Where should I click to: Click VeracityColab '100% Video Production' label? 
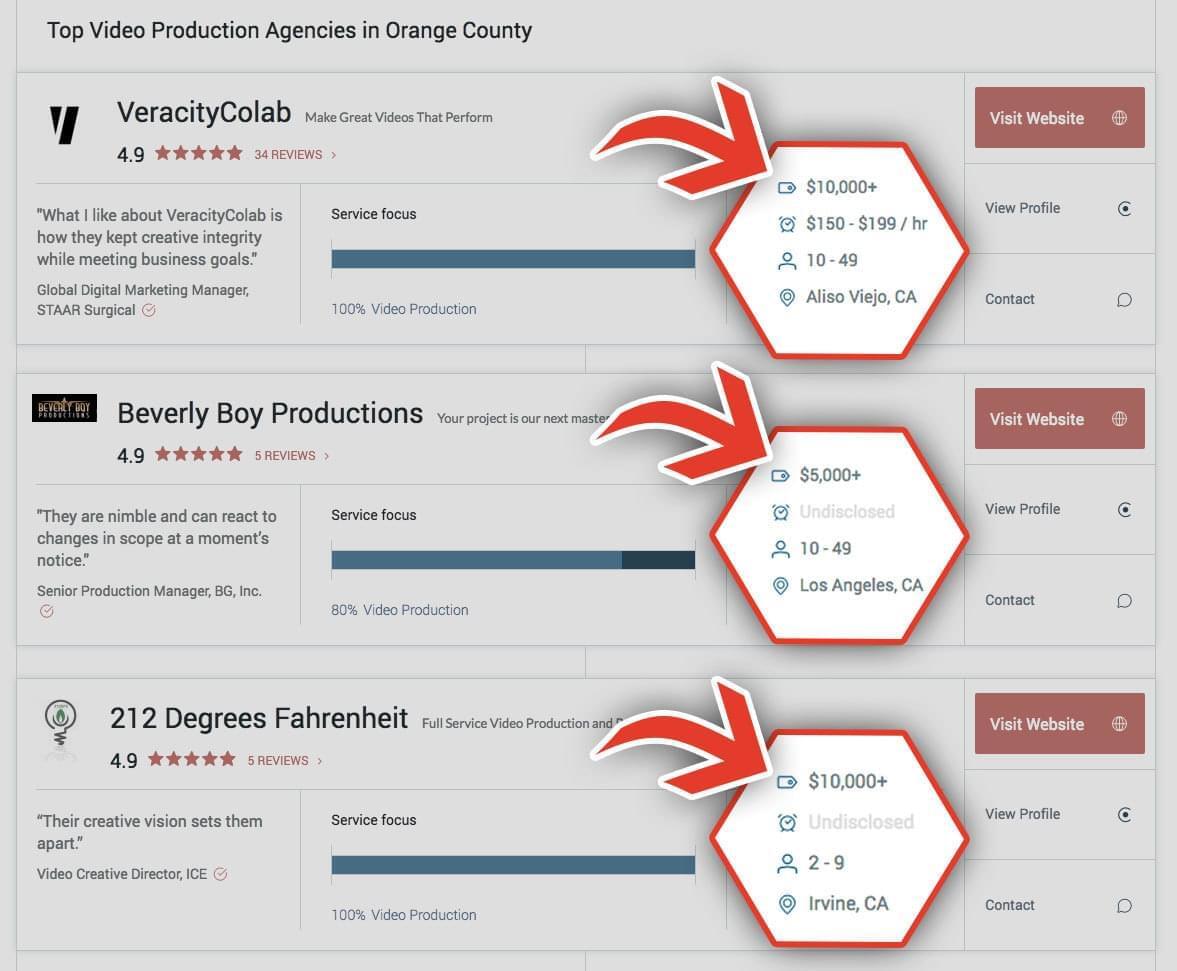404,309
